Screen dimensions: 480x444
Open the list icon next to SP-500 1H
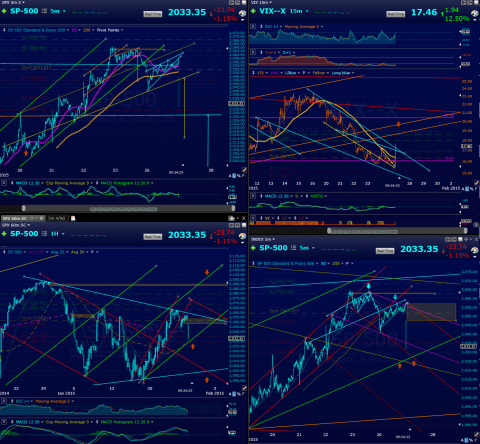click(44, 234)
